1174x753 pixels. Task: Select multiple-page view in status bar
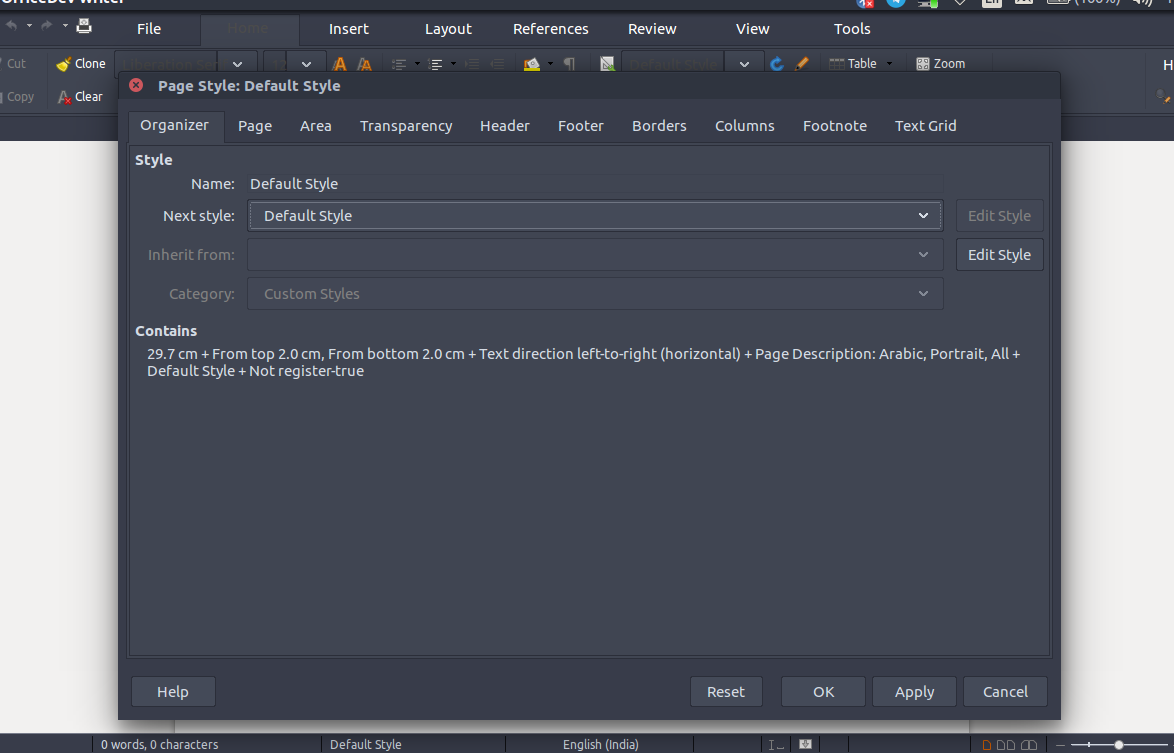pos(1006,745)
